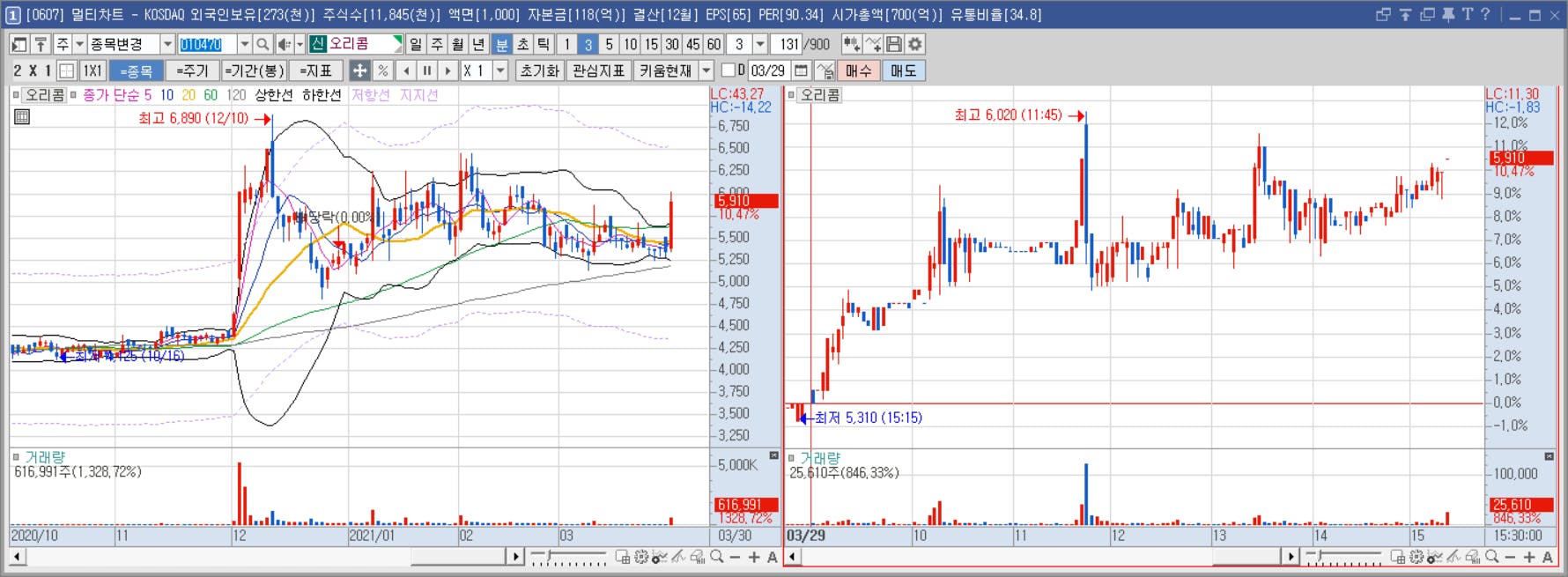Select the 년 yearly period tab

pyautogui.click(x=479, y=44)
